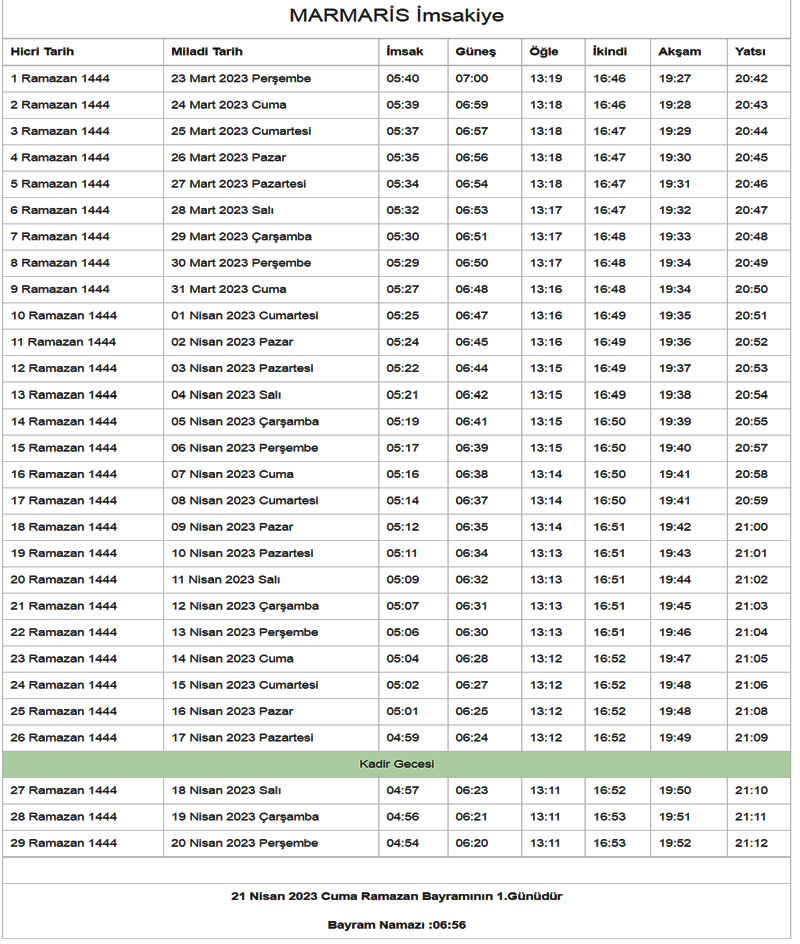The width and height of the screenshot is (800, 944).
Task: Select 04 Nisan 2023 Salı date
Action: point(226,395)
